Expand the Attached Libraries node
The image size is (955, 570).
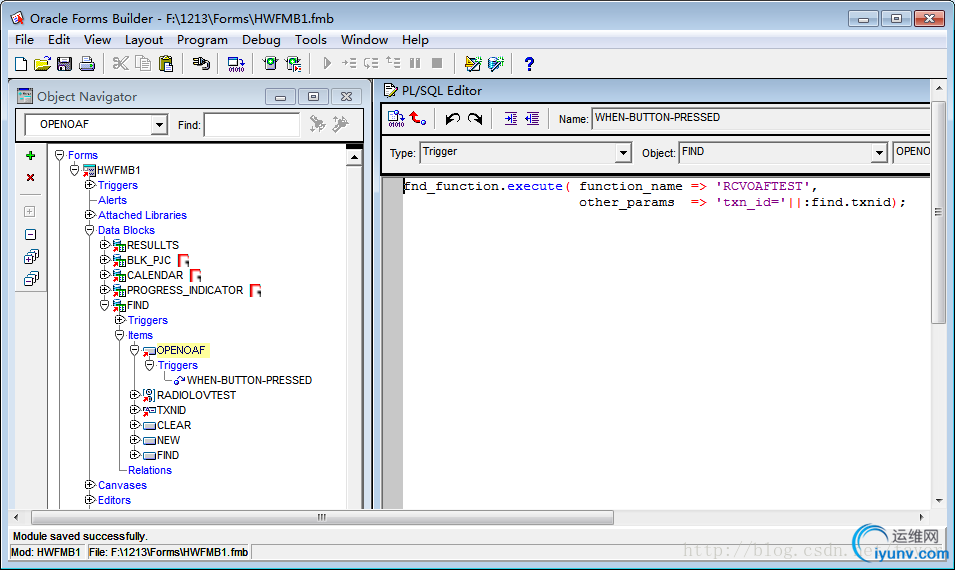pos(90,215)
